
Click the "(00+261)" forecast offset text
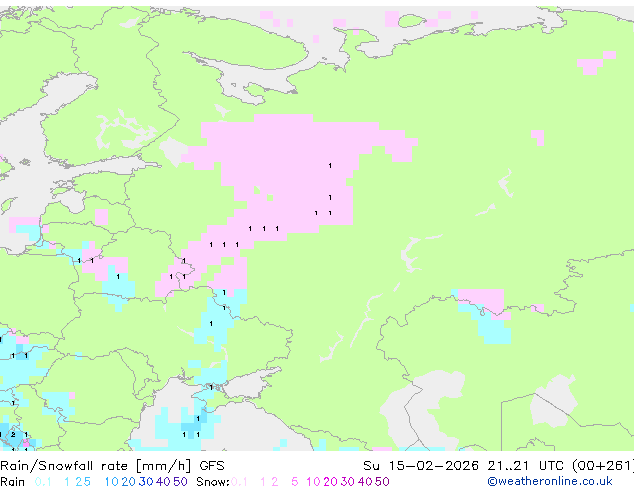(x=603, y=466)
